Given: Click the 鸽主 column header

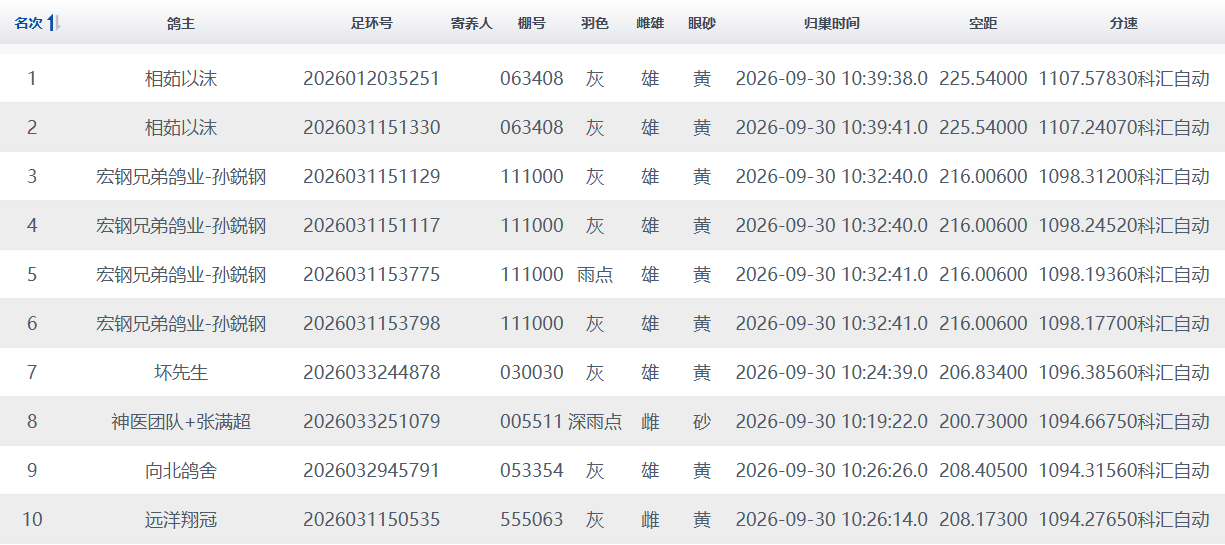Looking at the screenshot, I should [181, 23].
